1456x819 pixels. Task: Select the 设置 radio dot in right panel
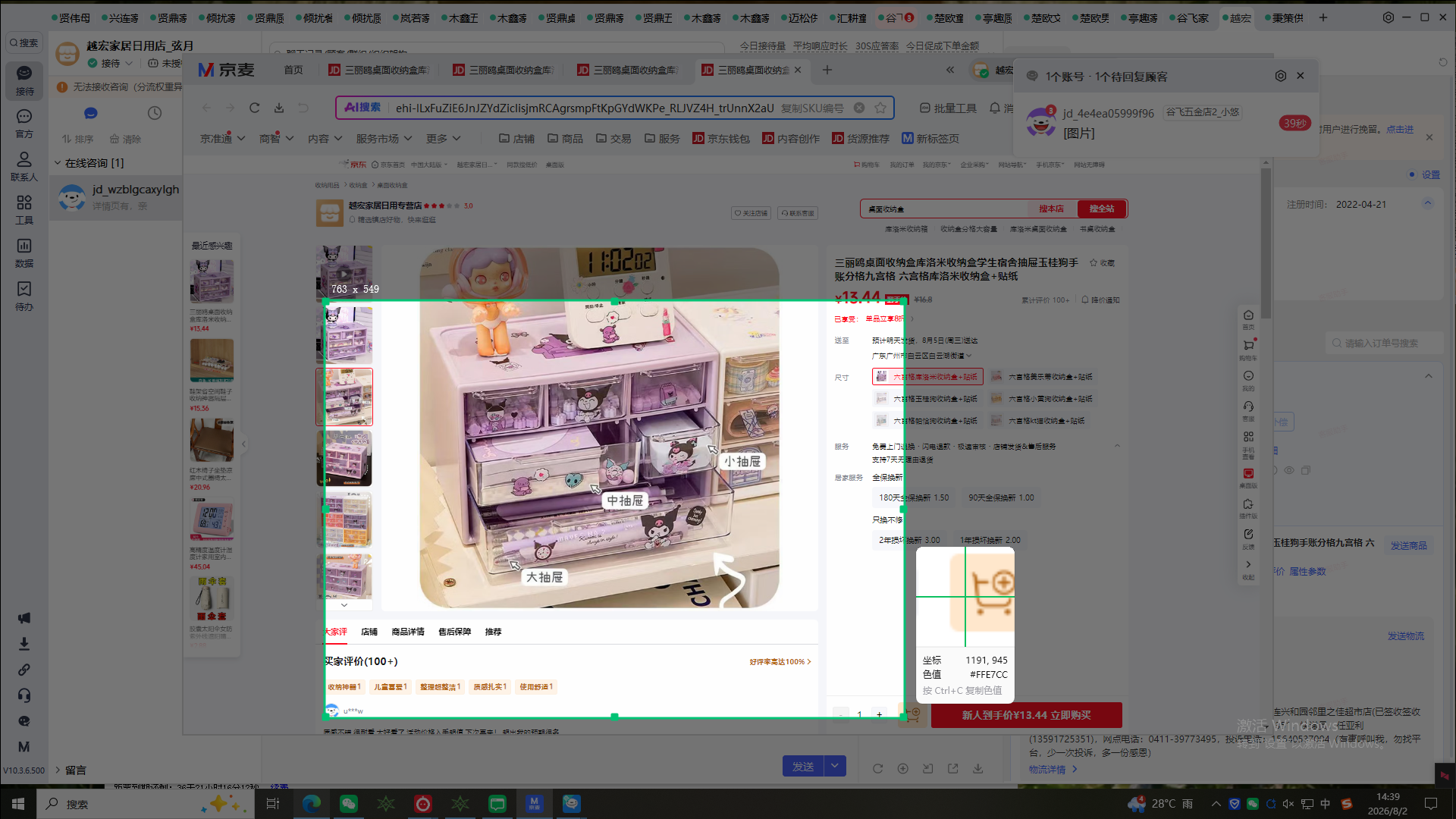[x=1412, y=175]
